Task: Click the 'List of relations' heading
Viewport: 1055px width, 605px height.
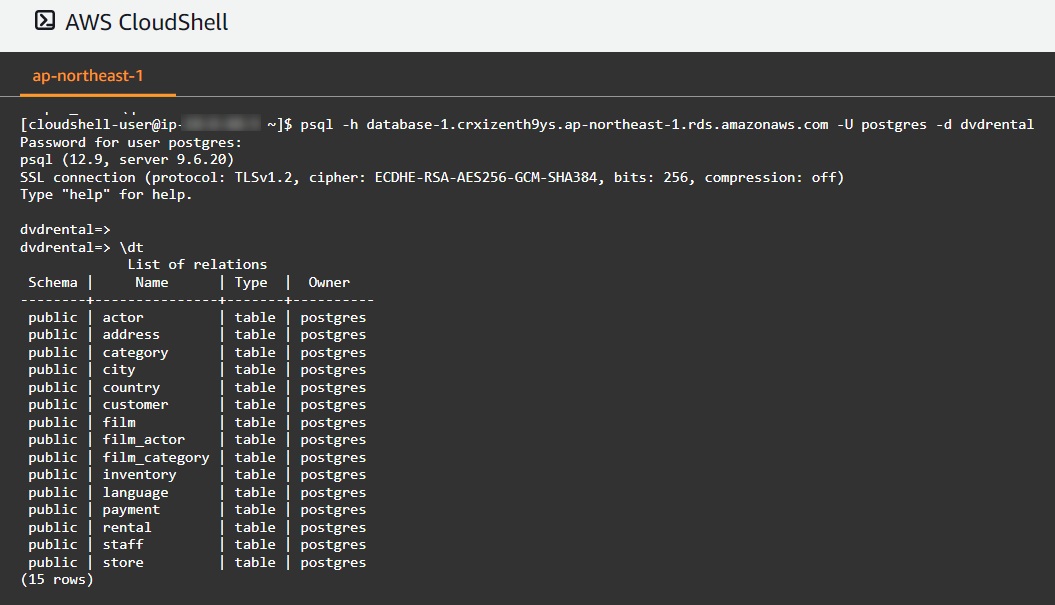Action: coord(197,264)
